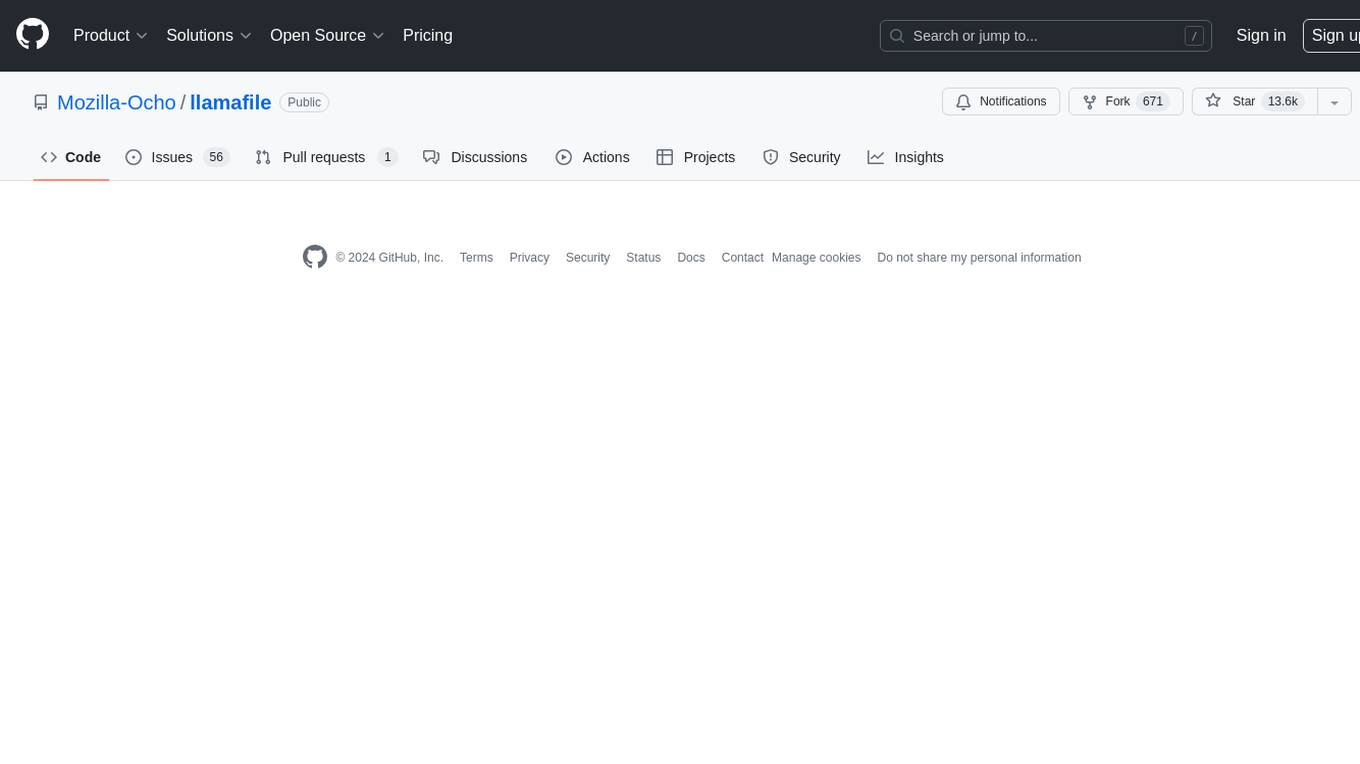This screenshot has height=764, width=1360.
Task: Expand the Solutions dropdown menu
Action: point(208,35)
